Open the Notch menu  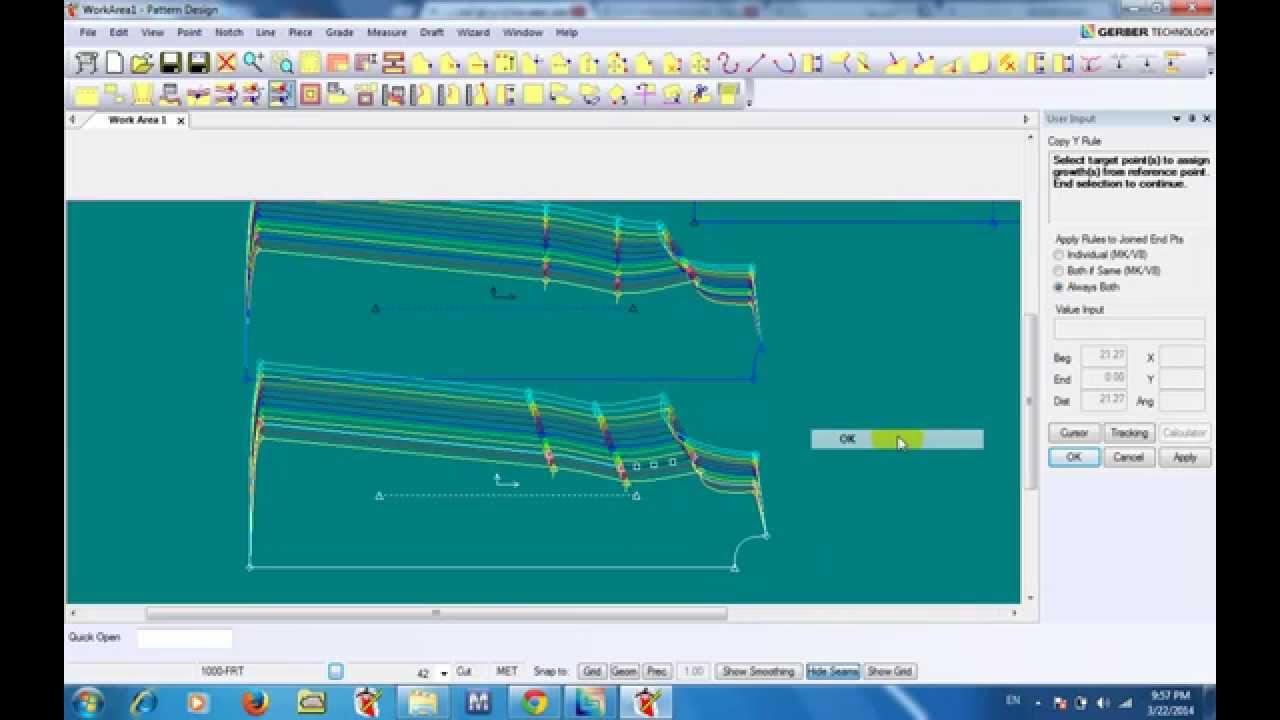pyautogui.click(x=229, y=32)
